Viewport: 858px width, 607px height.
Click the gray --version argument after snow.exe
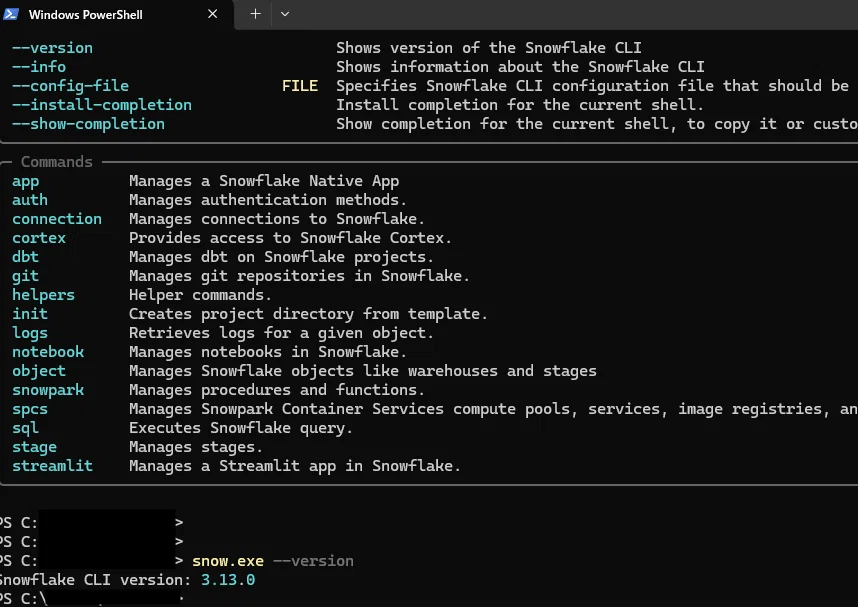(314, 562)
